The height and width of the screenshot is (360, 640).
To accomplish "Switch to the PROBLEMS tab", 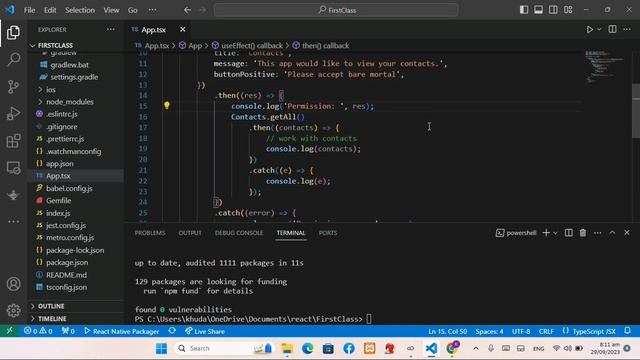I will point(150,233).
